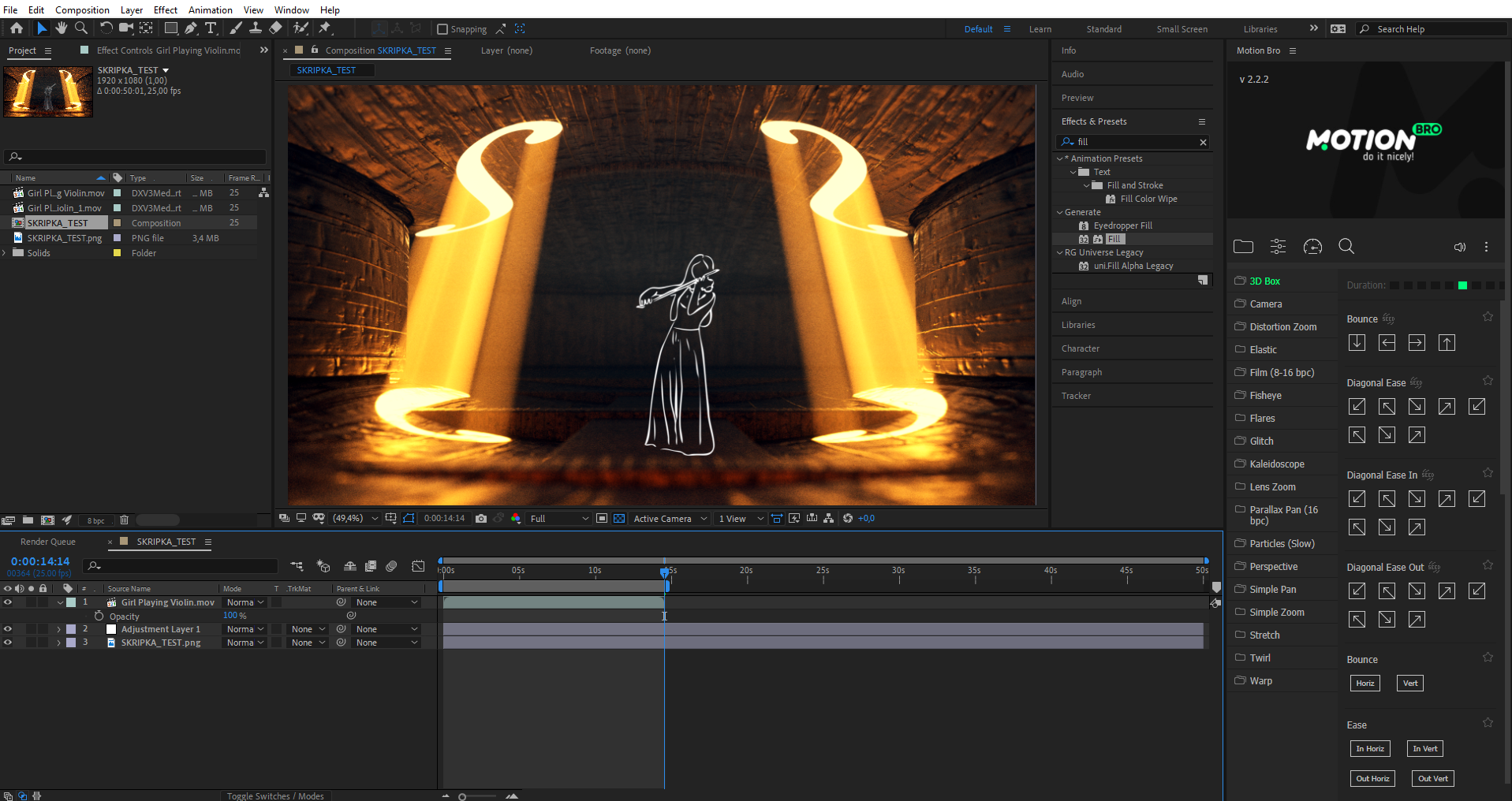
Task: Select the Puppet Pin tool
Action: (x=324, y=28)
